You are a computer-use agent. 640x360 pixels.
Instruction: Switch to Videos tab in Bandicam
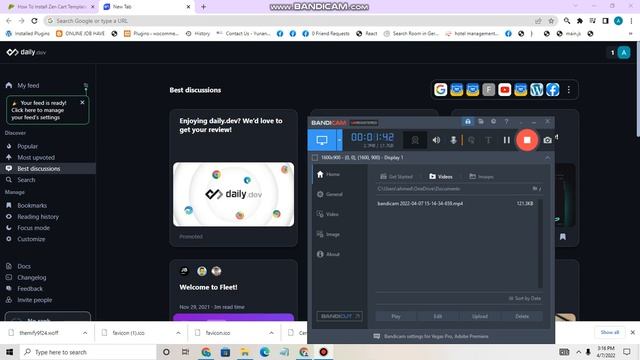[x=441, y=176]
